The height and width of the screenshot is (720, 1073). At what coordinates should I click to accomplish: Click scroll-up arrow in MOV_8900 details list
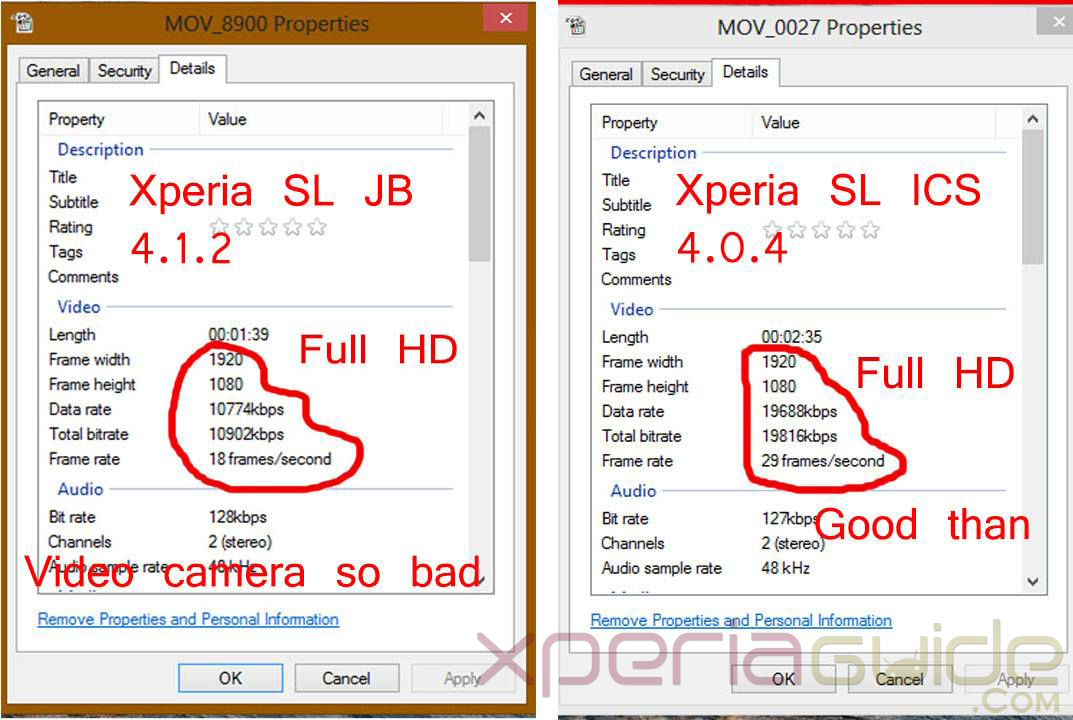click(x=480, y=115)
